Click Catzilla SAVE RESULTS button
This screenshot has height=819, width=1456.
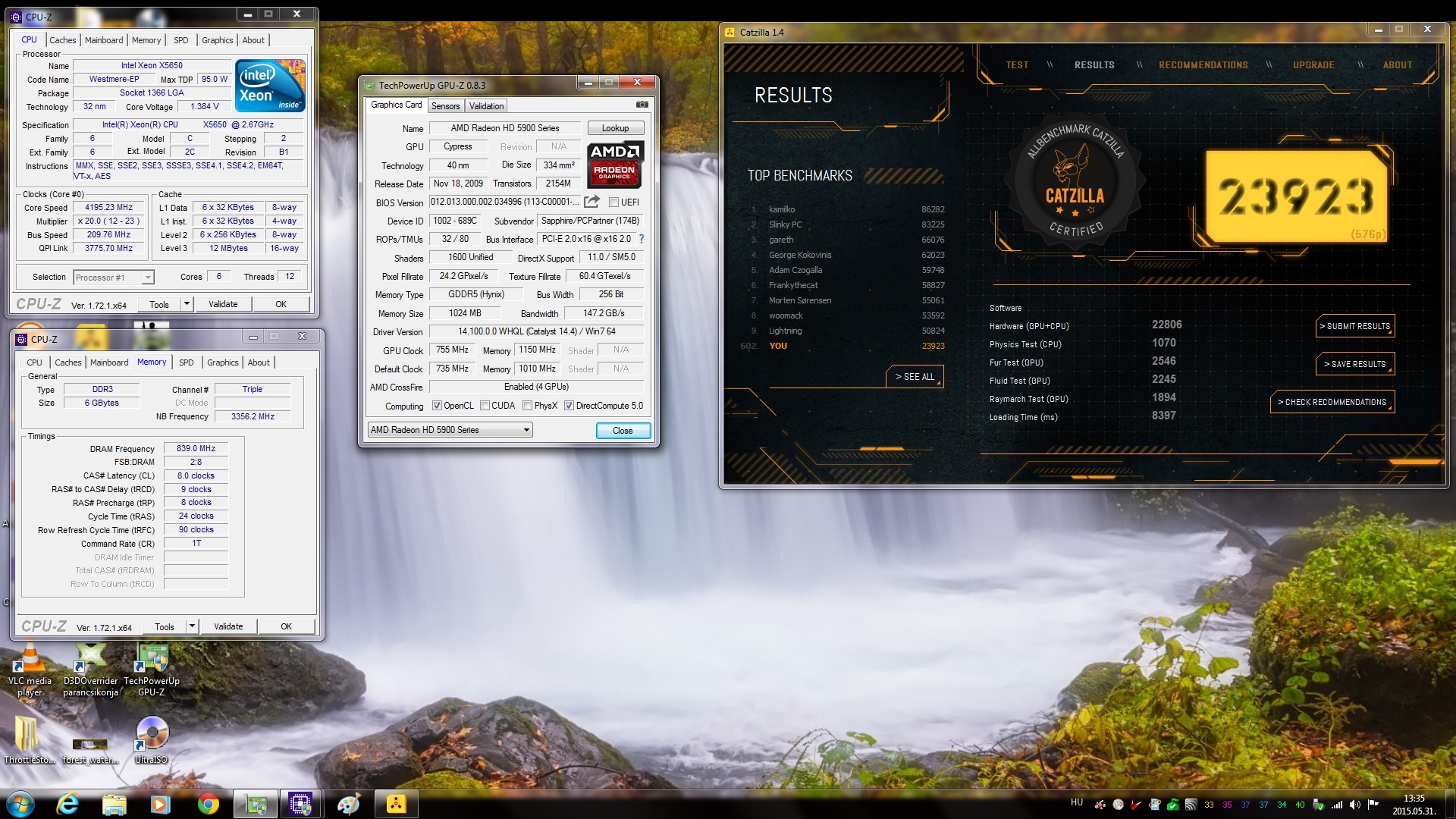pos(1354,364)
